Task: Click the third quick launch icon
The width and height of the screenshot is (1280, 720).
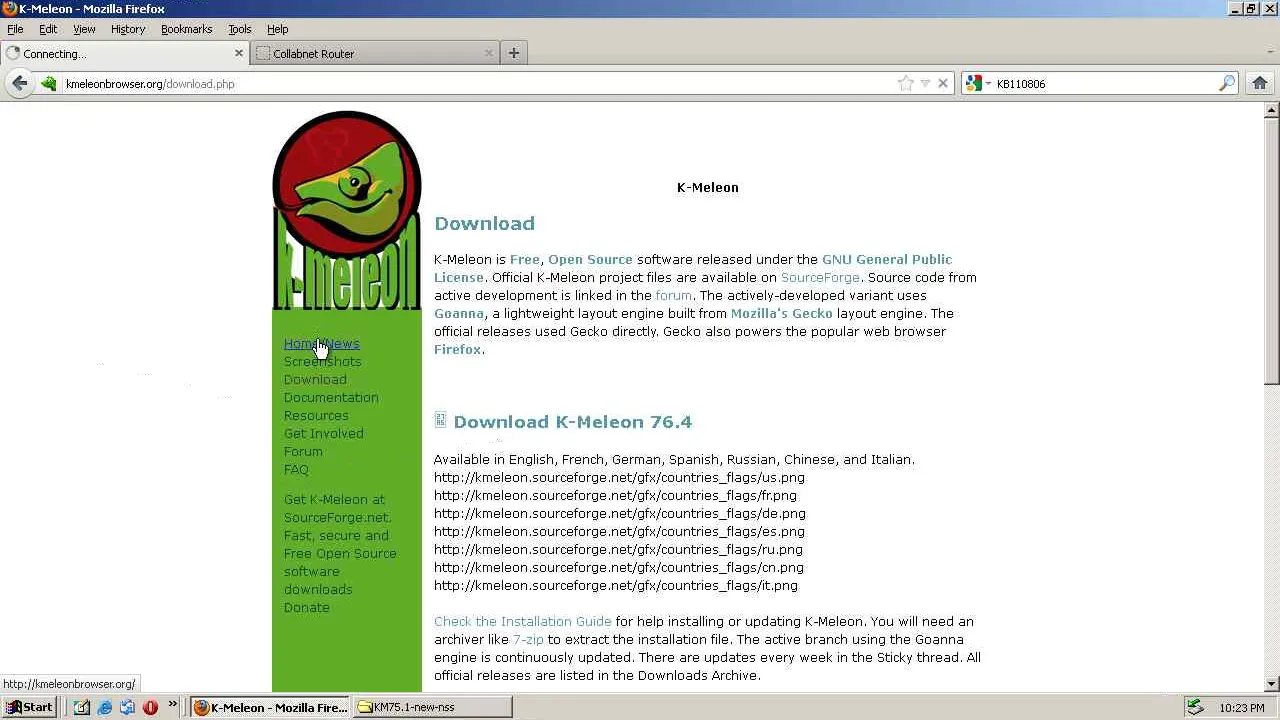Action: click(127, 707)
